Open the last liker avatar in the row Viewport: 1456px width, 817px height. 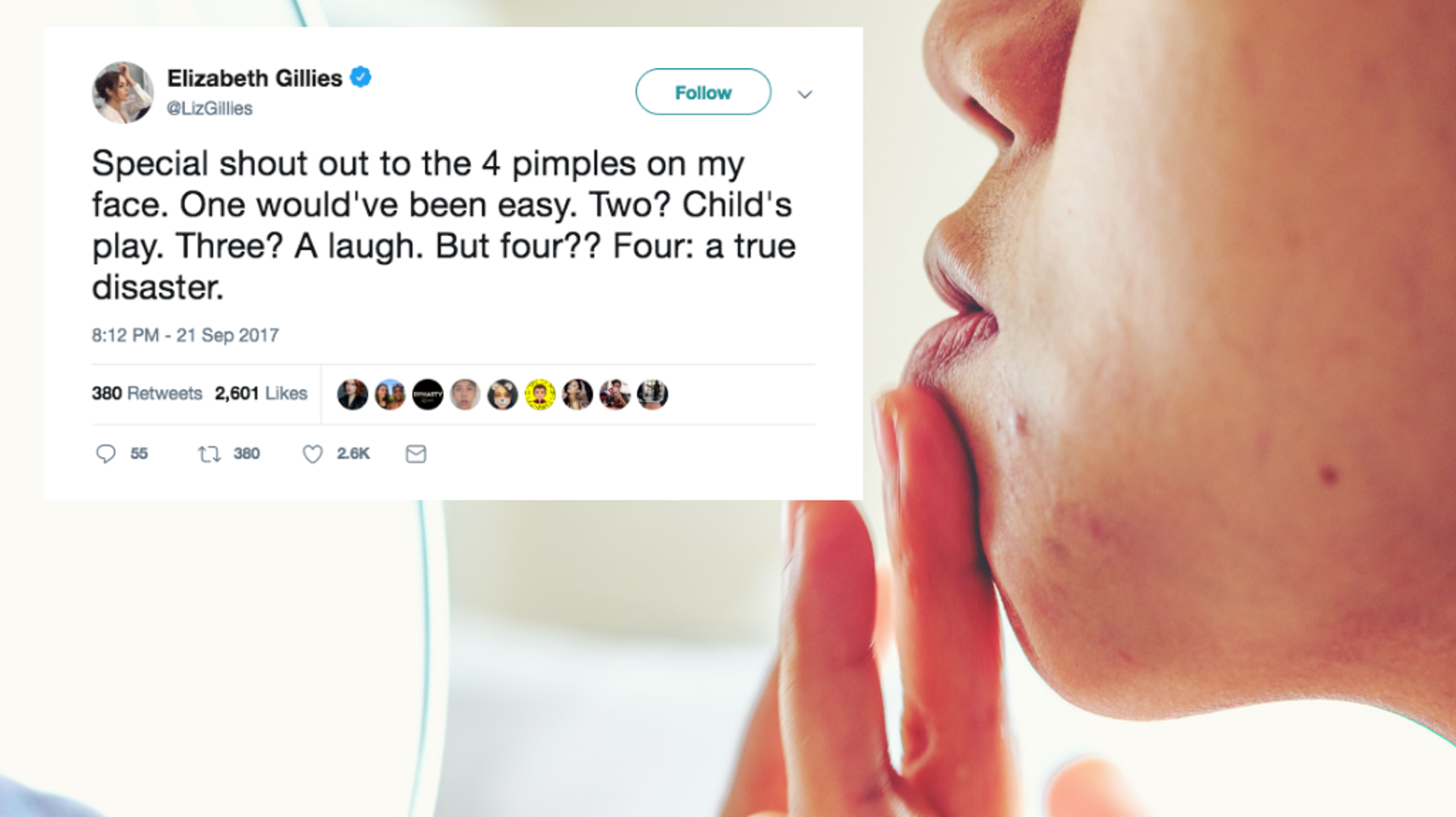(x=653, y=395)
